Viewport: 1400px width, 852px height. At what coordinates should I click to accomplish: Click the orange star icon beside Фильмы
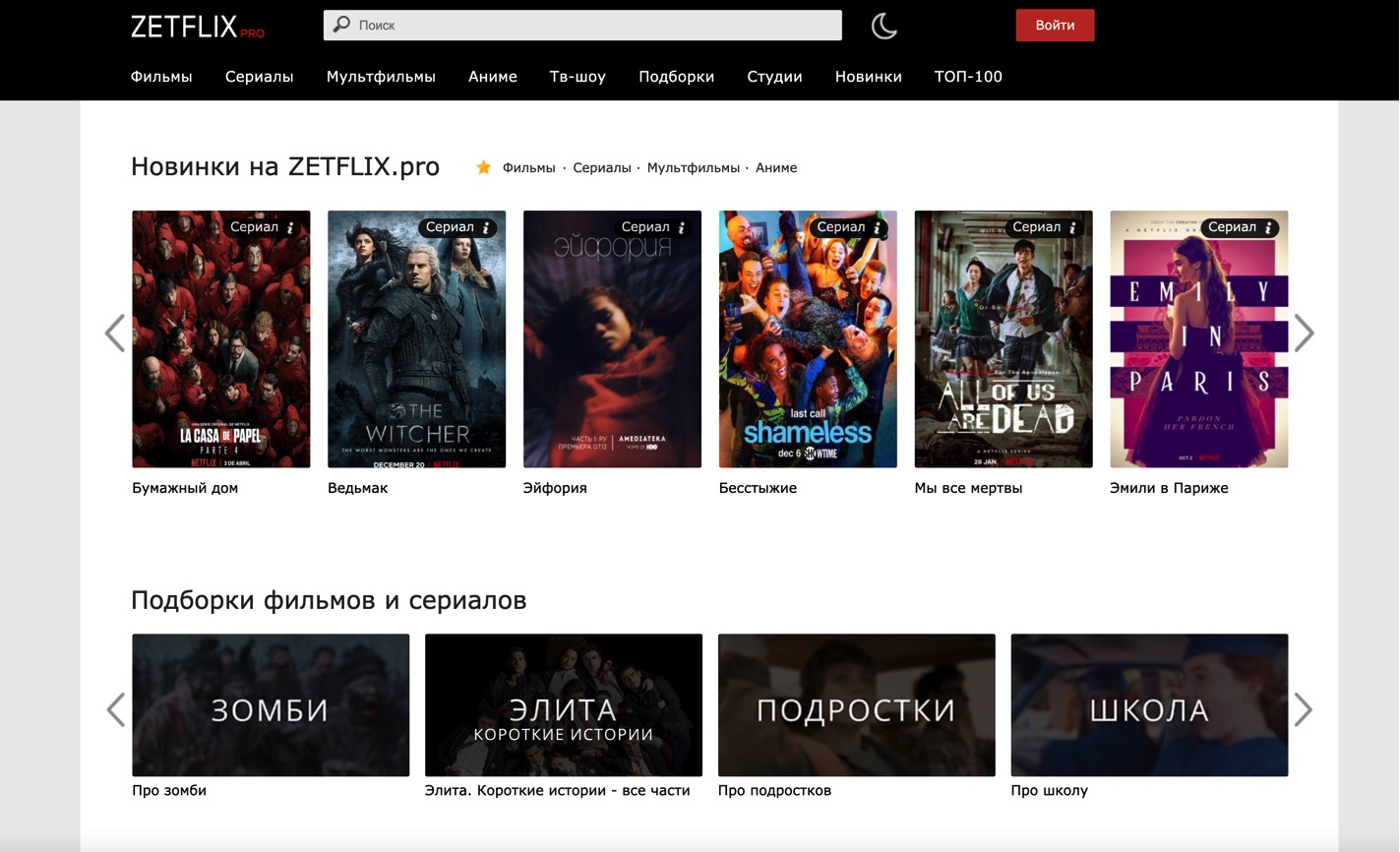[483, 167]
